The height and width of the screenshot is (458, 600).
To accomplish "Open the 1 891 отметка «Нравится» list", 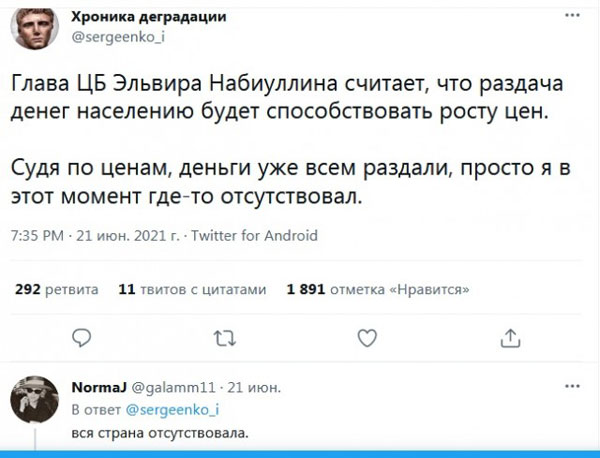I will tap(378, 290).
